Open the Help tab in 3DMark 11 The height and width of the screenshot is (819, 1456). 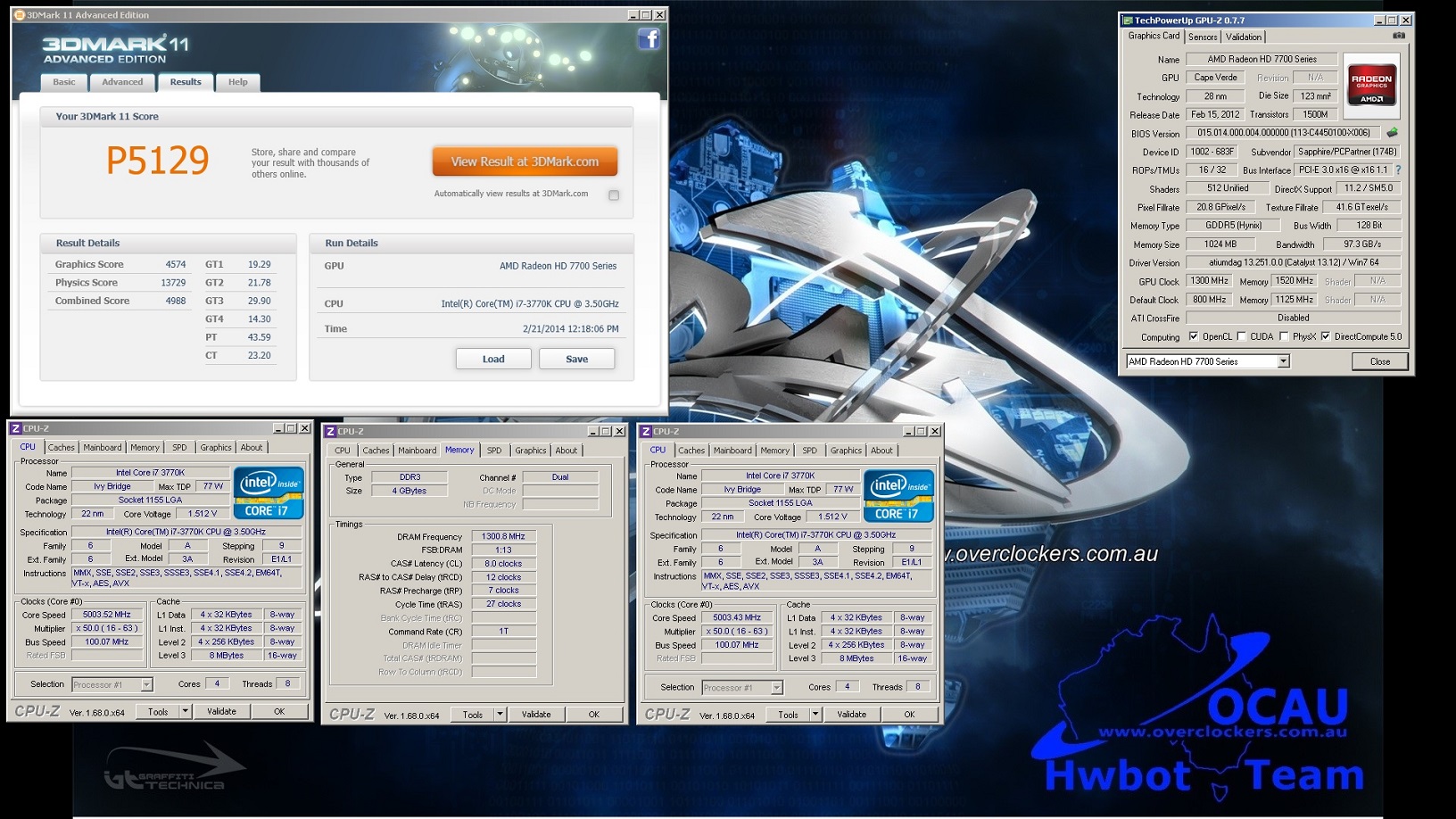[237, 82]
